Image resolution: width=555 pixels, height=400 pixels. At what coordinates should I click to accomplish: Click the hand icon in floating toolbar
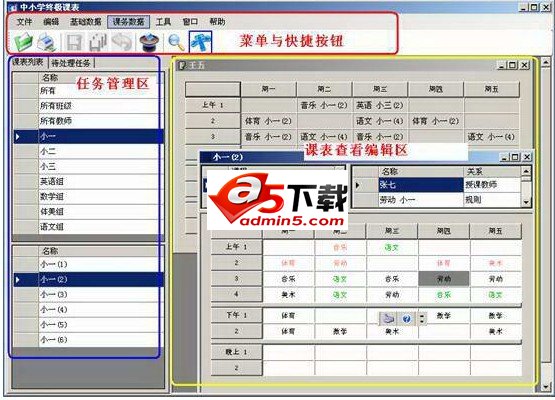[388, 319]
